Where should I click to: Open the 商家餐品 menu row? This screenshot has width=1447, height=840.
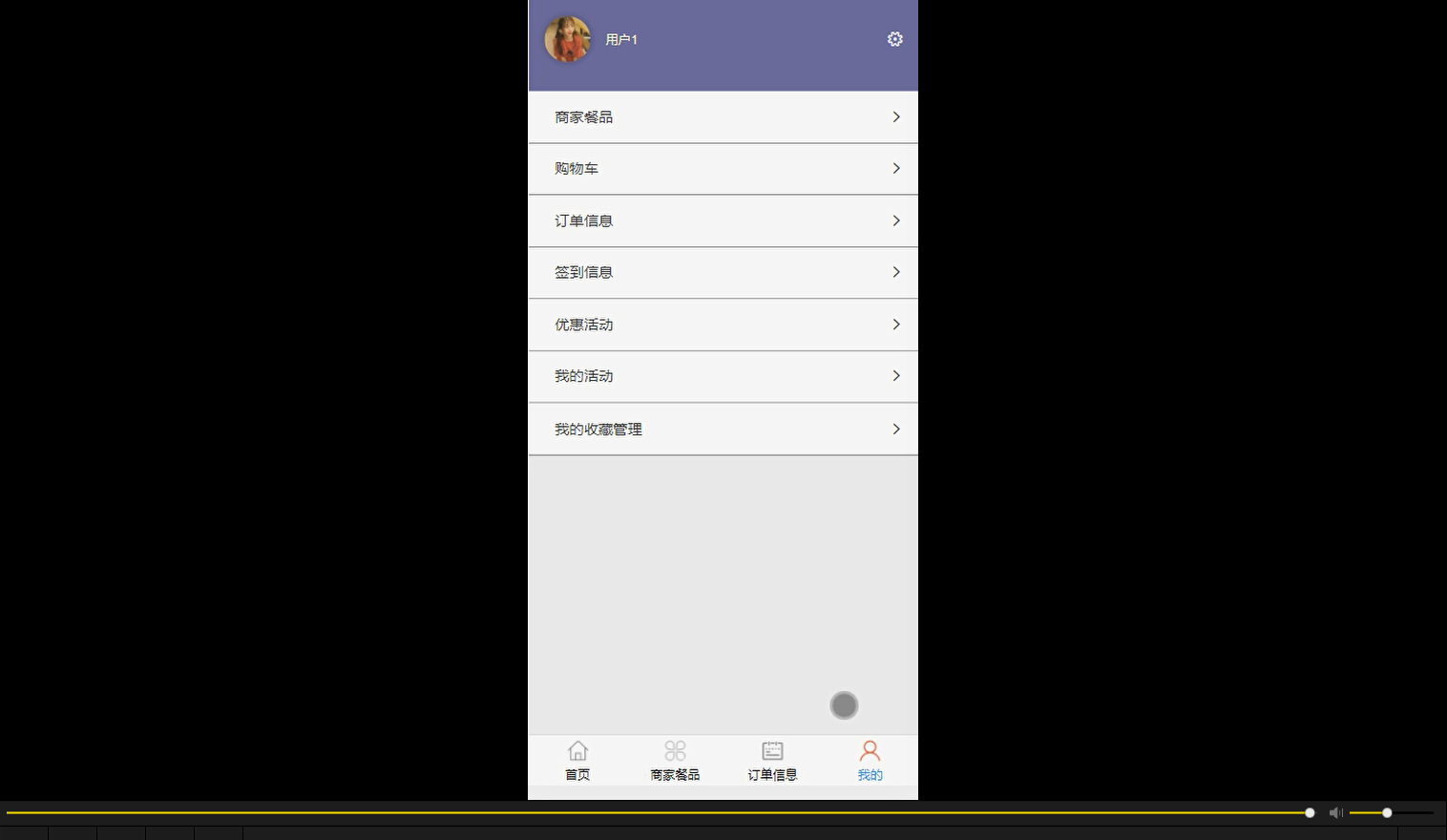point(723,117)
